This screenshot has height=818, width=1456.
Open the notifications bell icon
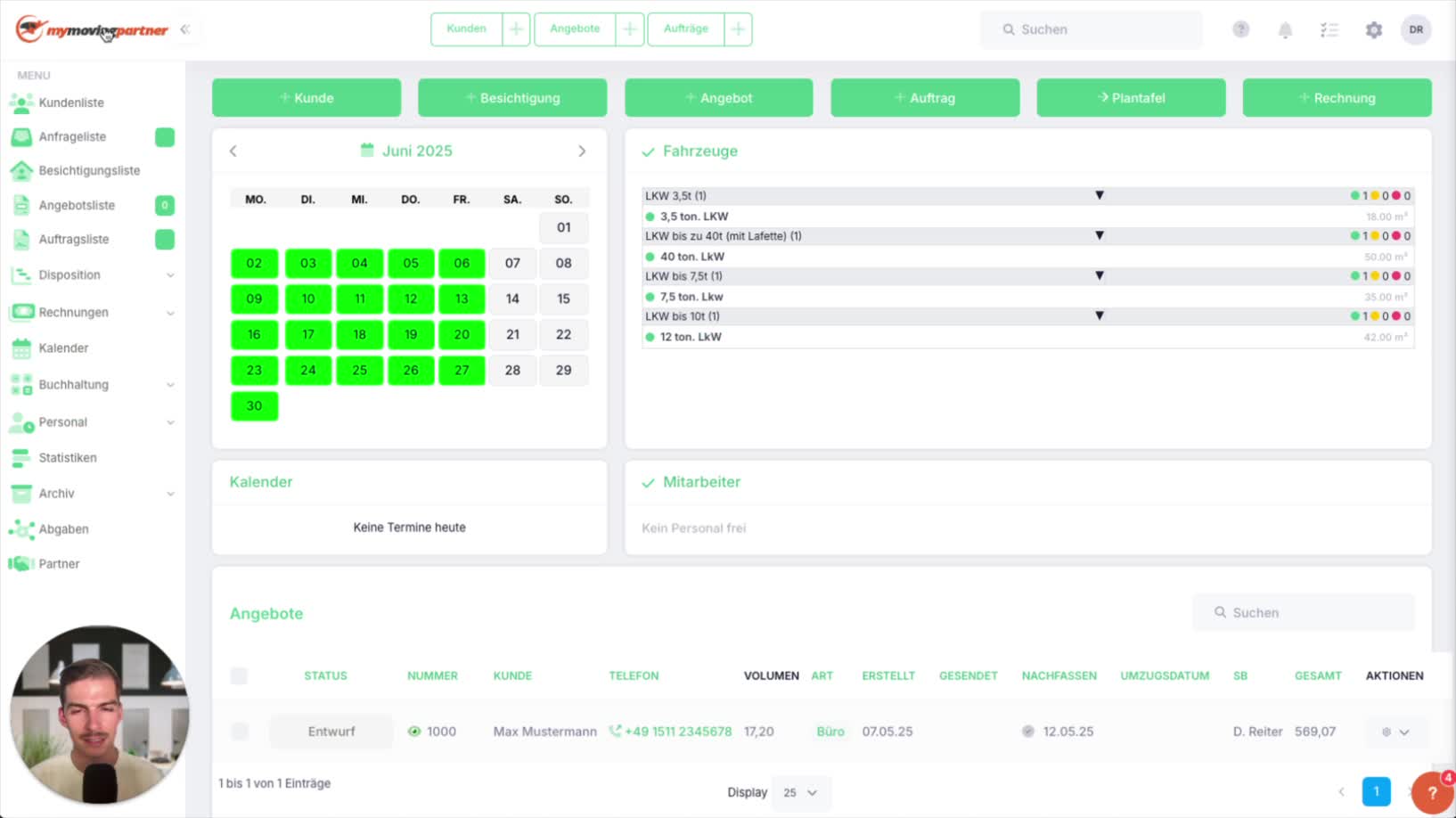point(1285,29)
